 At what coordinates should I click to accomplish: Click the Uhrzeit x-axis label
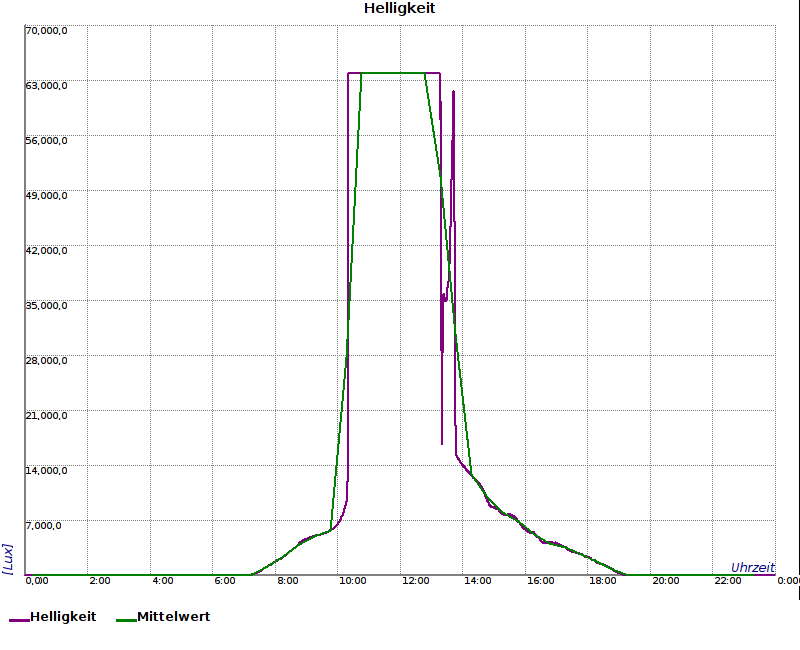click(x=753, y=568)
